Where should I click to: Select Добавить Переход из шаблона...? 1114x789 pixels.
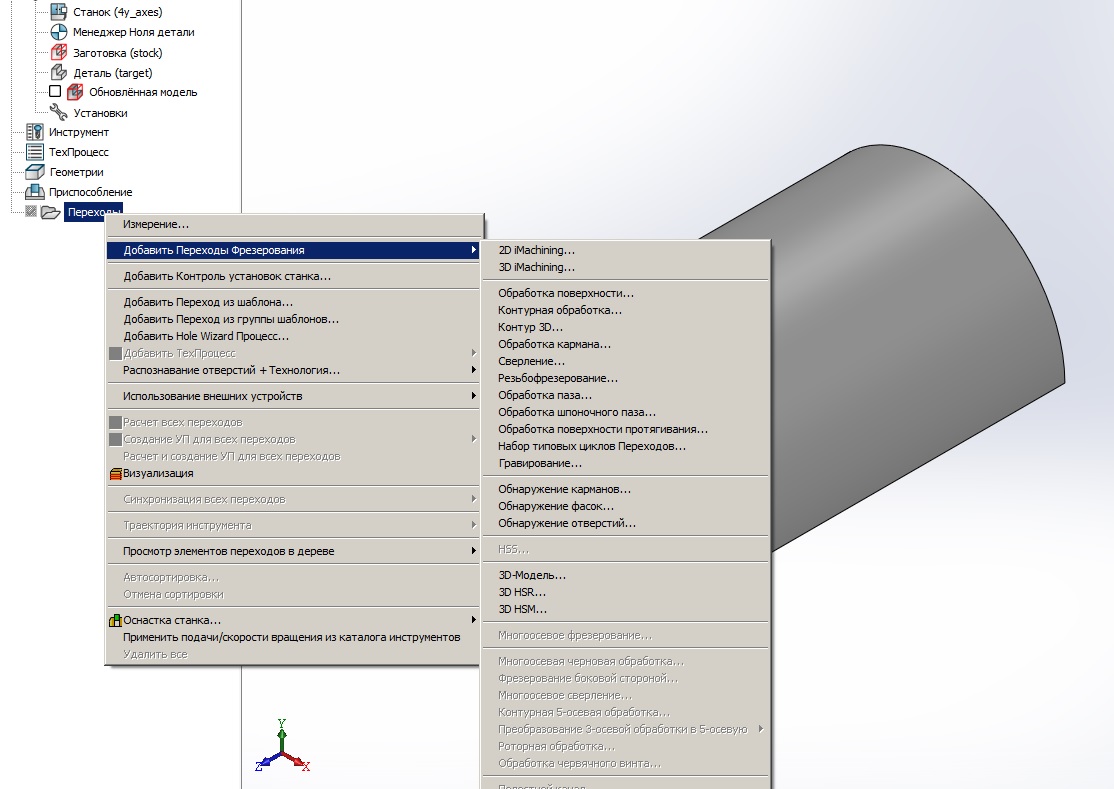point(293,302)
